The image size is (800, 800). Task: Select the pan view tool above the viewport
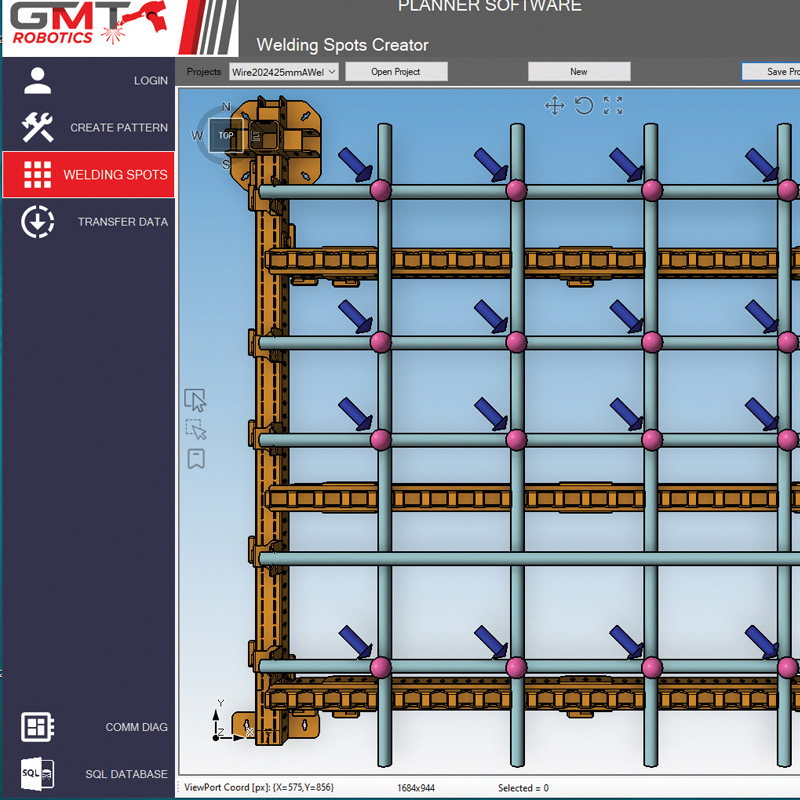[x=555, y=105]
